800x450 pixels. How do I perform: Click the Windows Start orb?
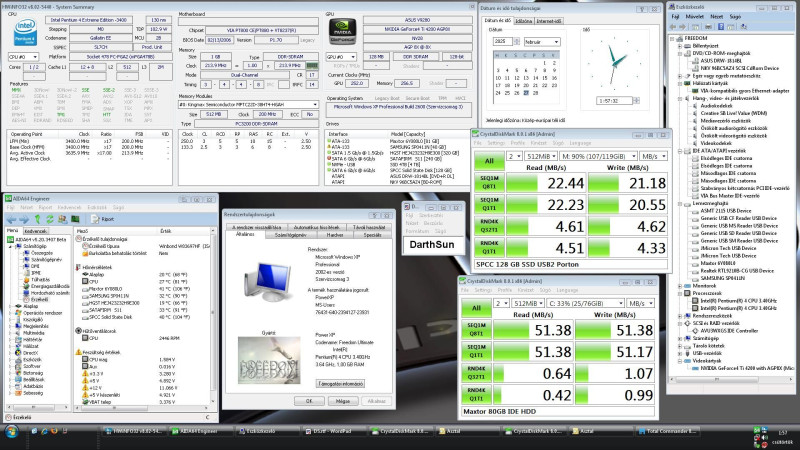pos(11,432)
